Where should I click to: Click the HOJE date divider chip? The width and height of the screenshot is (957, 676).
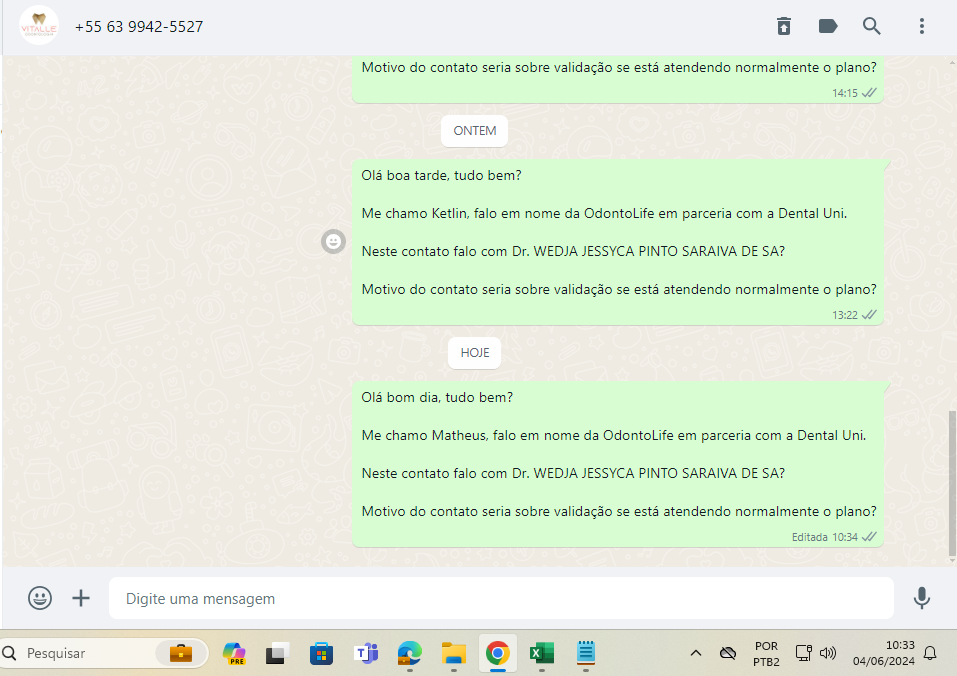(x=474, y=353)
